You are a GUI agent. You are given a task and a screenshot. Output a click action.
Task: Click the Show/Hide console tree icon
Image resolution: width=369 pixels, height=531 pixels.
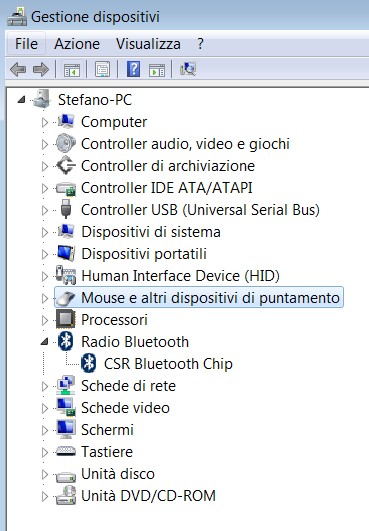coord(72,70)
